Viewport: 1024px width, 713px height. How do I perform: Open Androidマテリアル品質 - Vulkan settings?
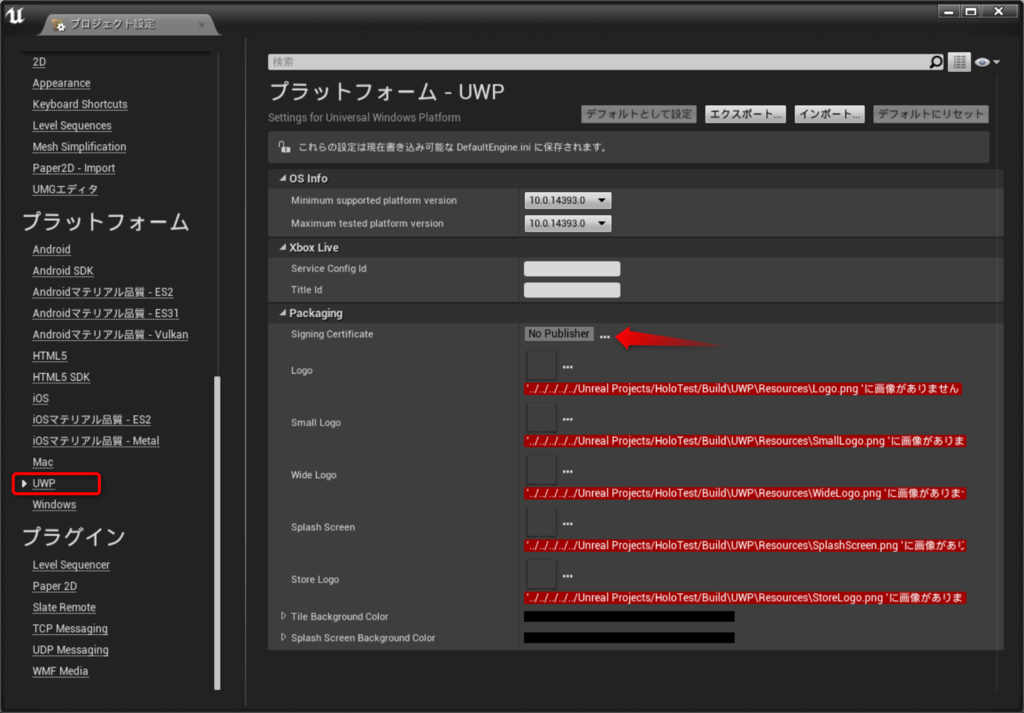[x=110, y=335]
